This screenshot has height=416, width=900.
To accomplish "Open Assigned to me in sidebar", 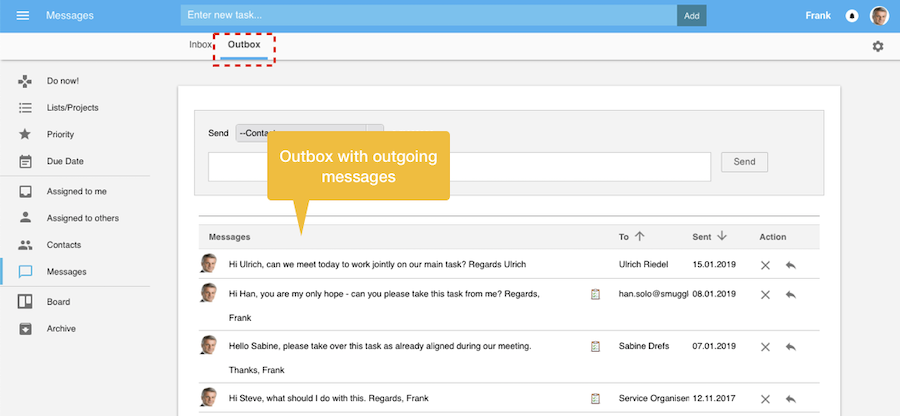I will click(76, 191).
